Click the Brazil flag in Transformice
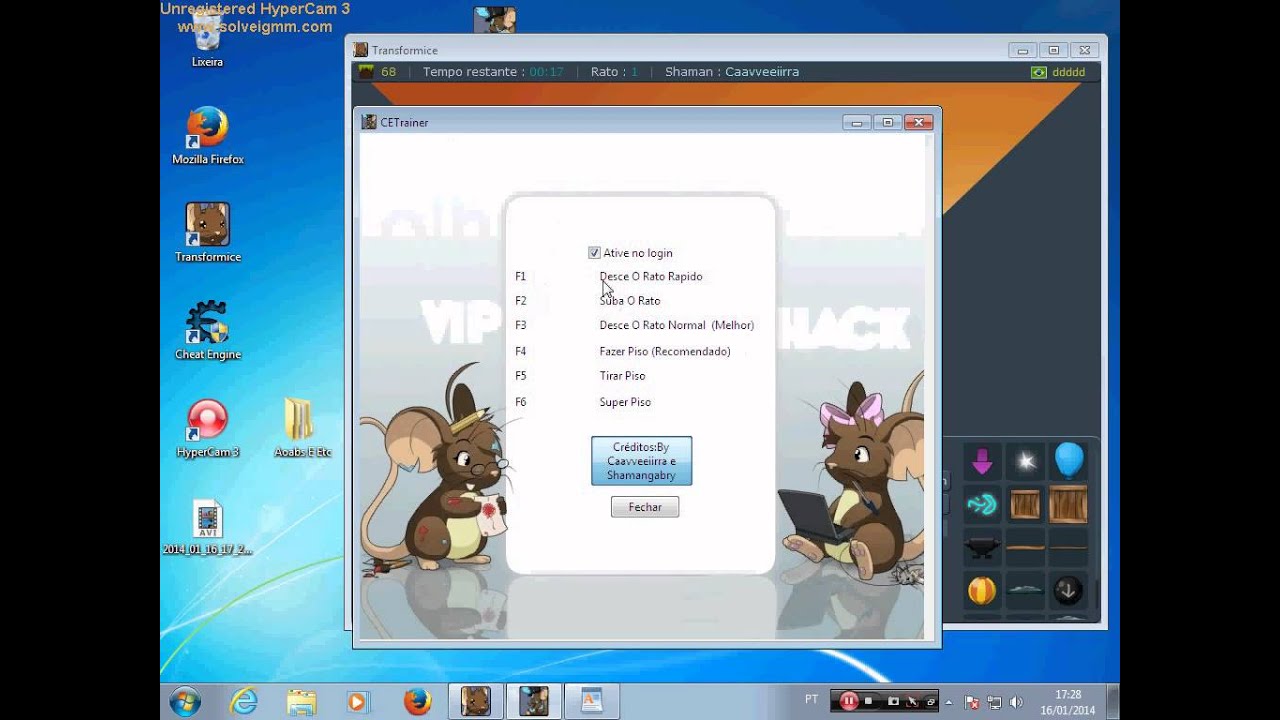Image resolution: width=1280 pixels, height=720 pixels. [1038, 72]
